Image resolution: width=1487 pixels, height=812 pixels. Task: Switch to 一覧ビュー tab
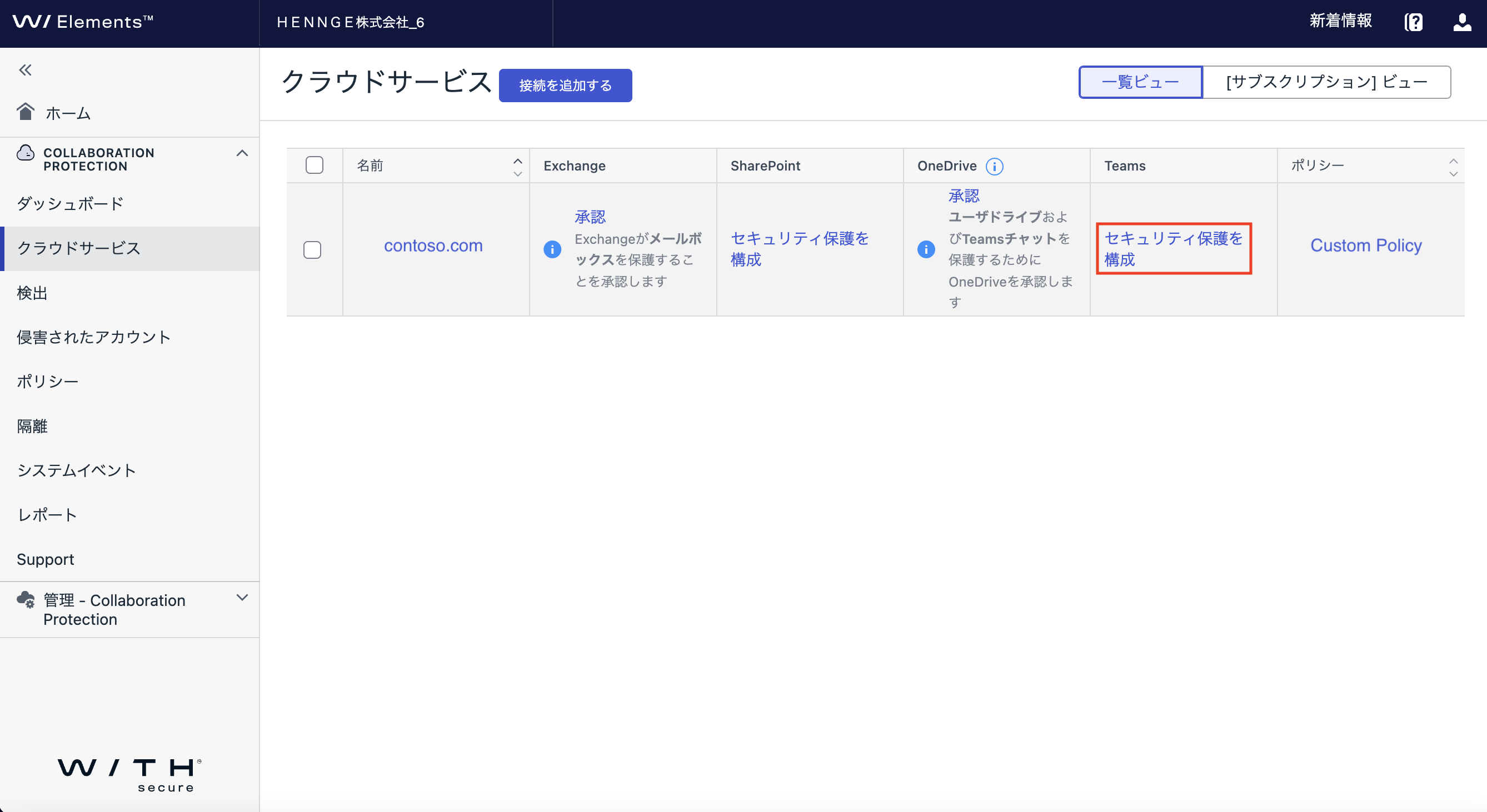click(x=1141, y=82)
